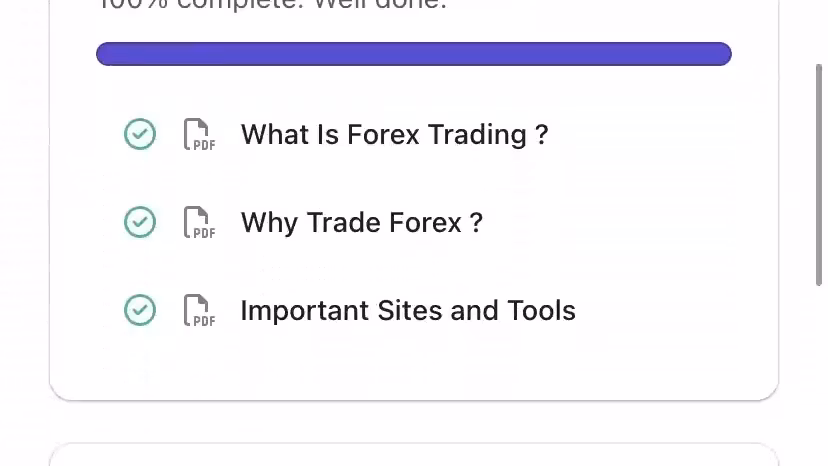
Task: Click PDF icon beside What Is Forex Trading
Action: 199,134
